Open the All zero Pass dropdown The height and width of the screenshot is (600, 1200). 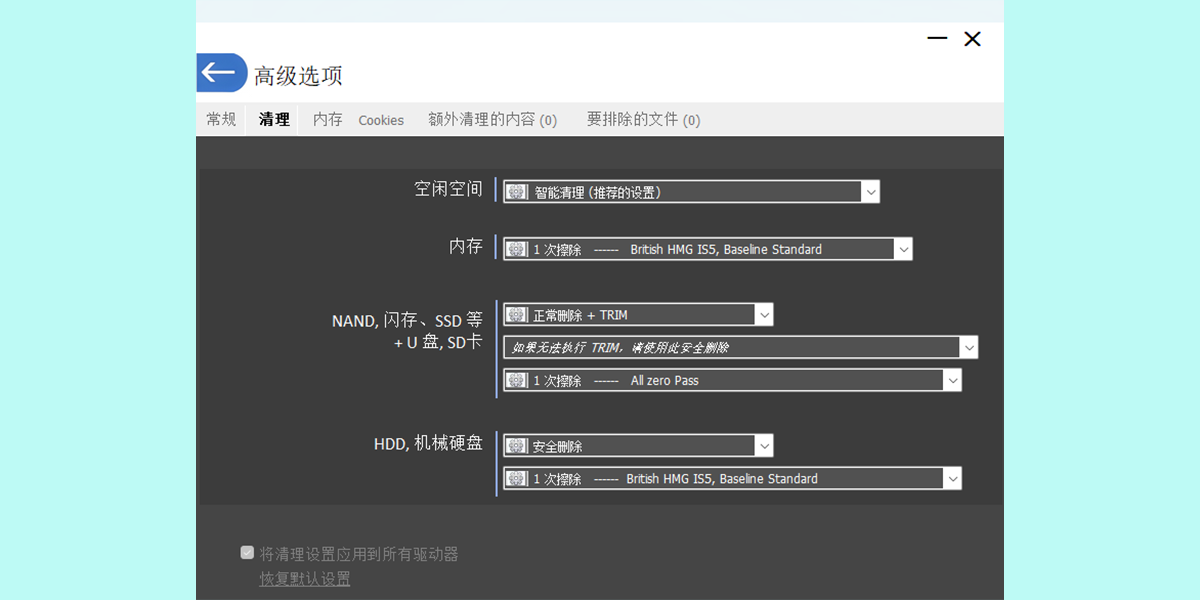pos(951,380)
